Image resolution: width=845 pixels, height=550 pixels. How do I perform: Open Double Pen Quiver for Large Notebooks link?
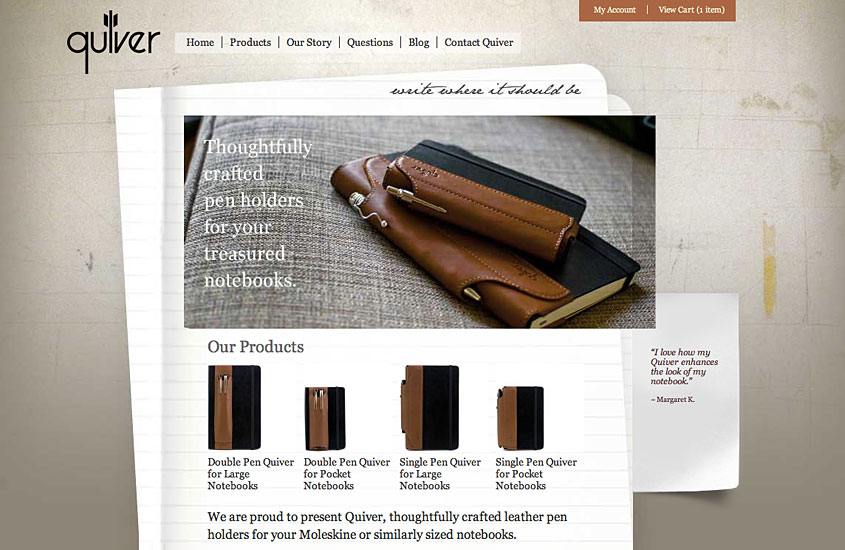click(251, 474)
